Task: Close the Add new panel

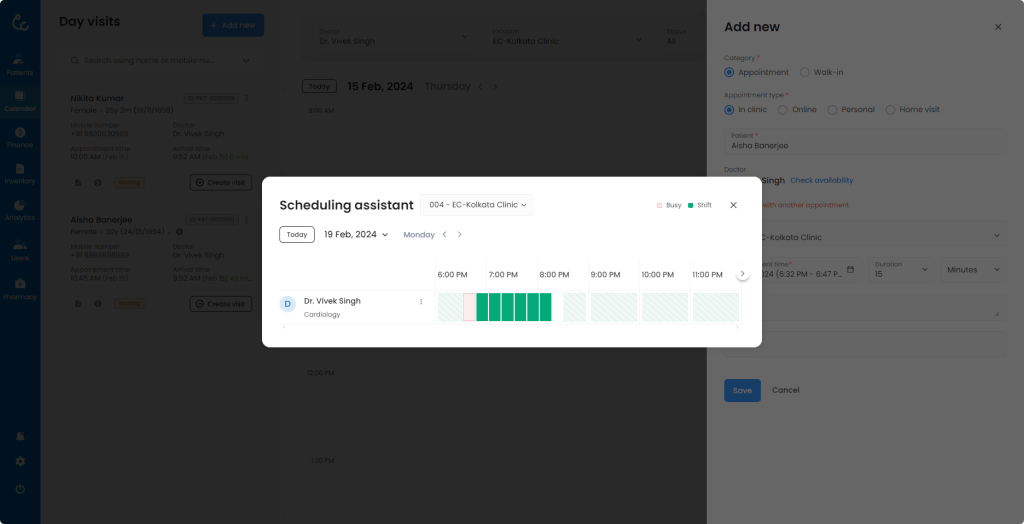Action: 997,27
